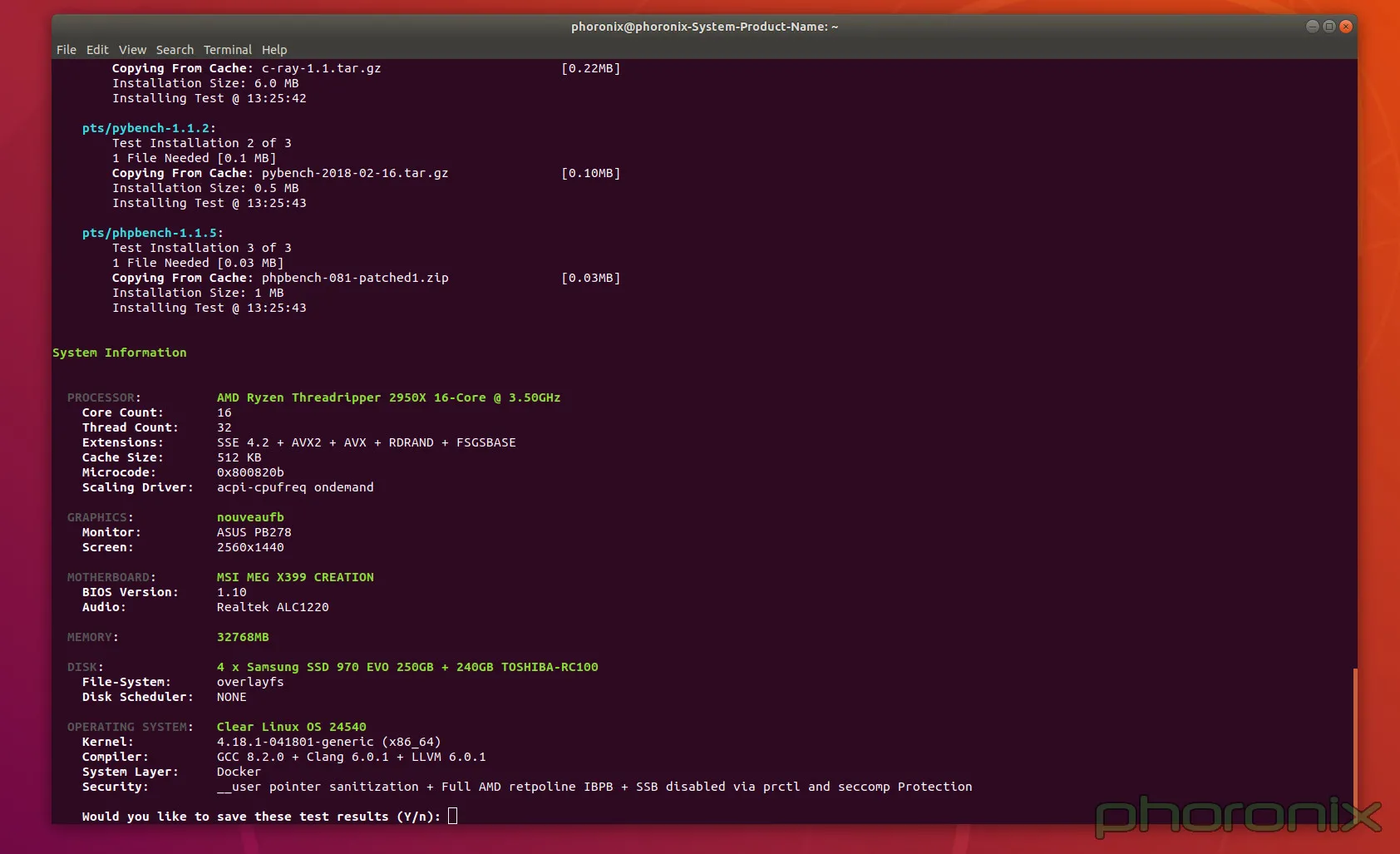This screenshot has width=1400, height=854.
Task: Click the 4 x Samsung SSD disk line
Action: click(x=407, y=667)
